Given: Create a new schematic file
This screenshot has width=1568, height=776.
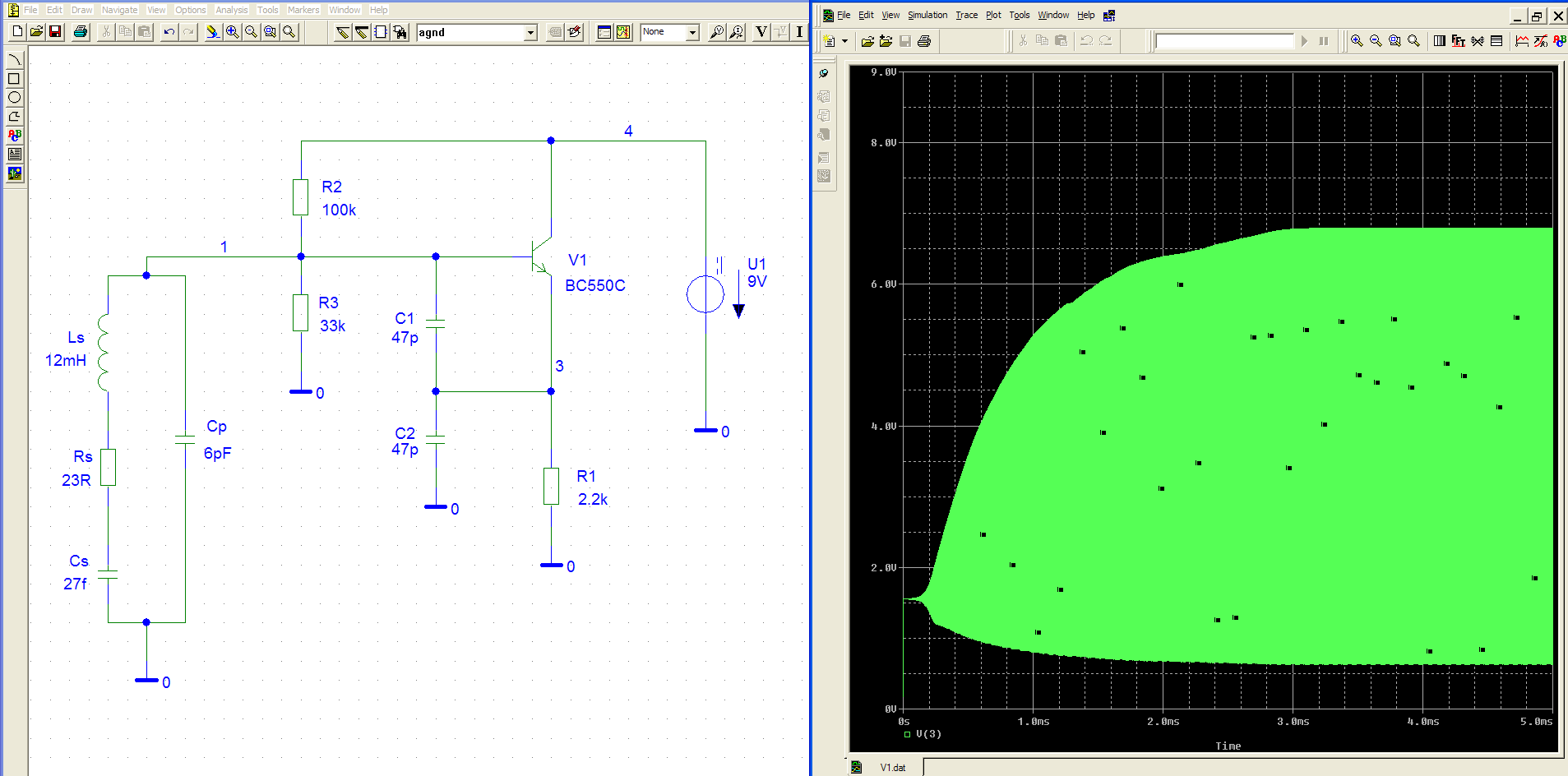Looking at the screenshot, I should coord(17,32).
